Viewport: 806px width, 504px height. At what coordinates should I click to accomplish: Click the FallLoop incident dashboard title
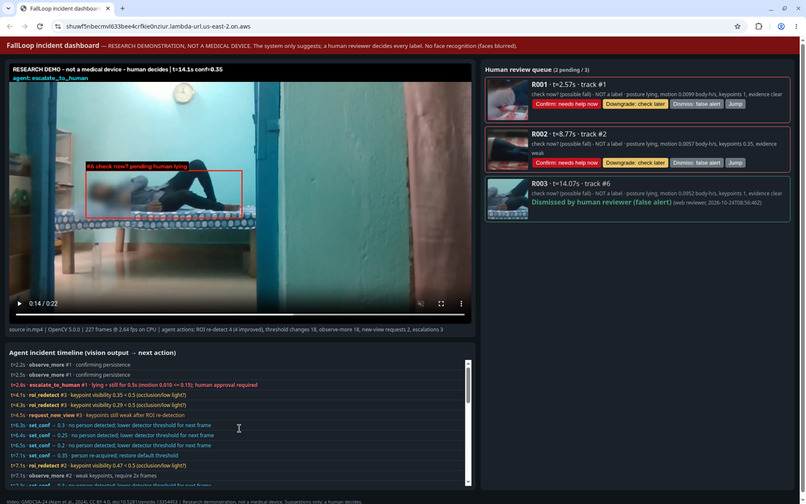[53, 45]
